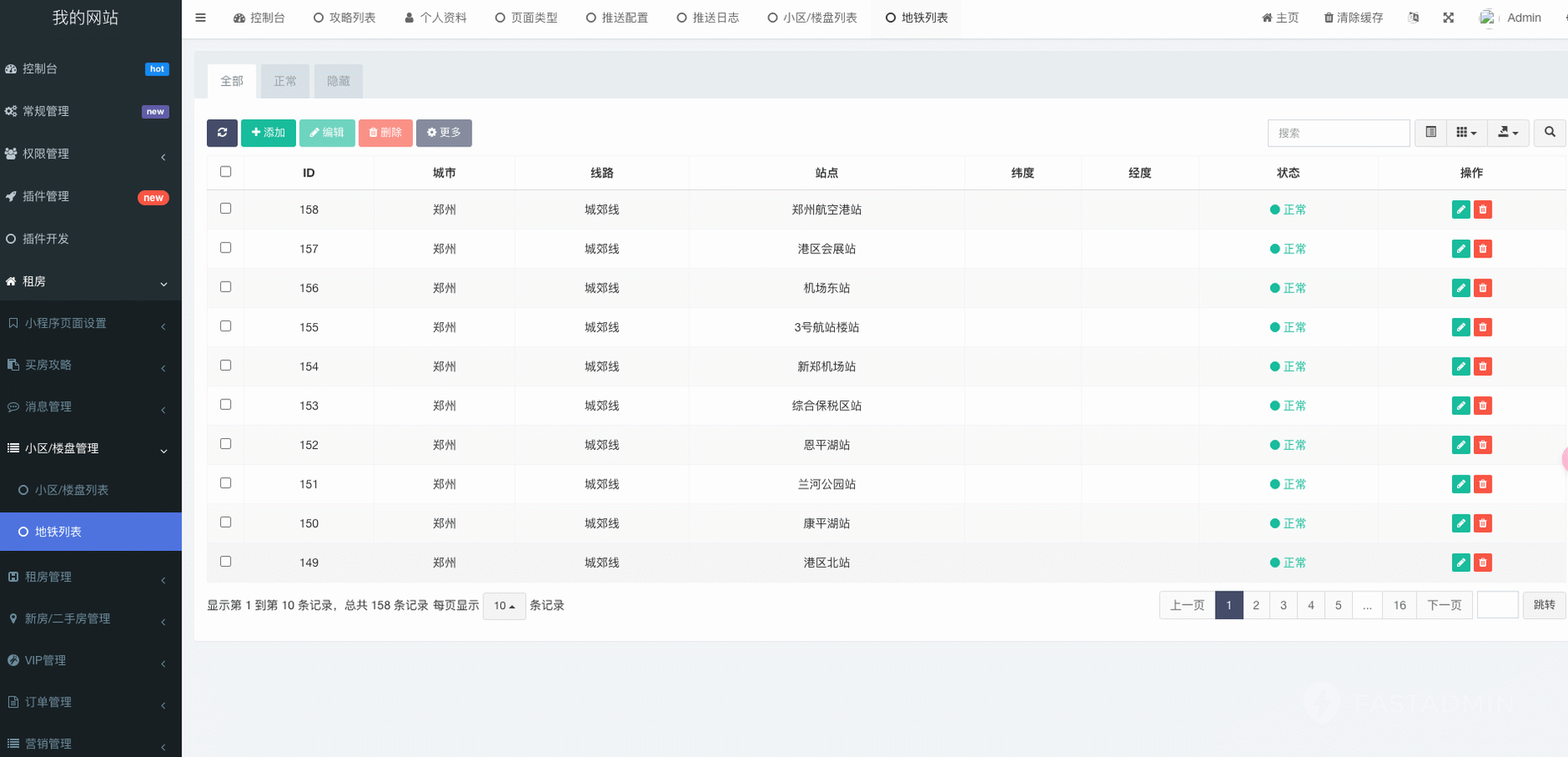The width and height of the screenshot is (1568, 757).
Task: Open page size dropdown showing 10
Action: [504, 606]
